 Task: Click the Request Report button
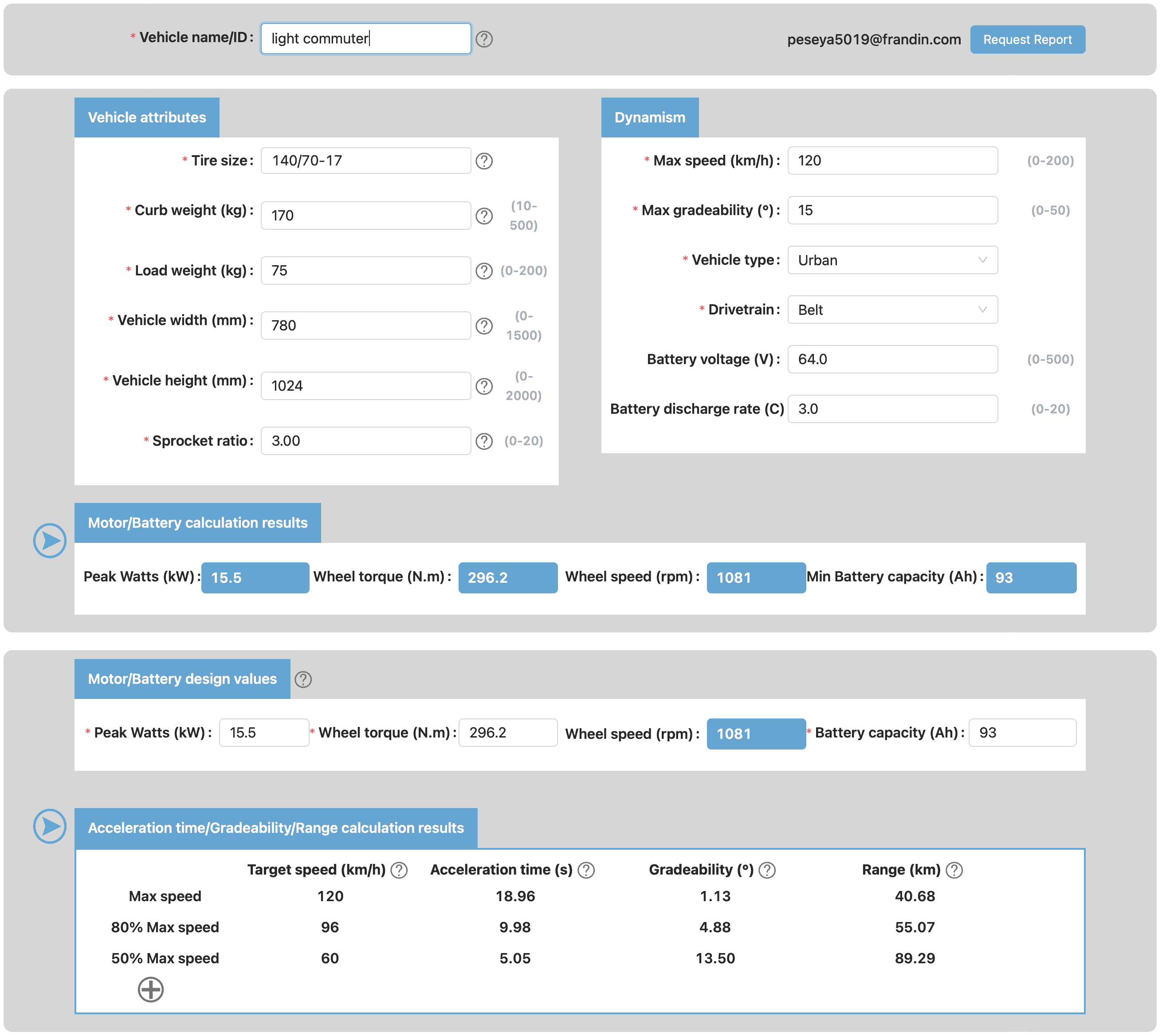pos(1027,39)
